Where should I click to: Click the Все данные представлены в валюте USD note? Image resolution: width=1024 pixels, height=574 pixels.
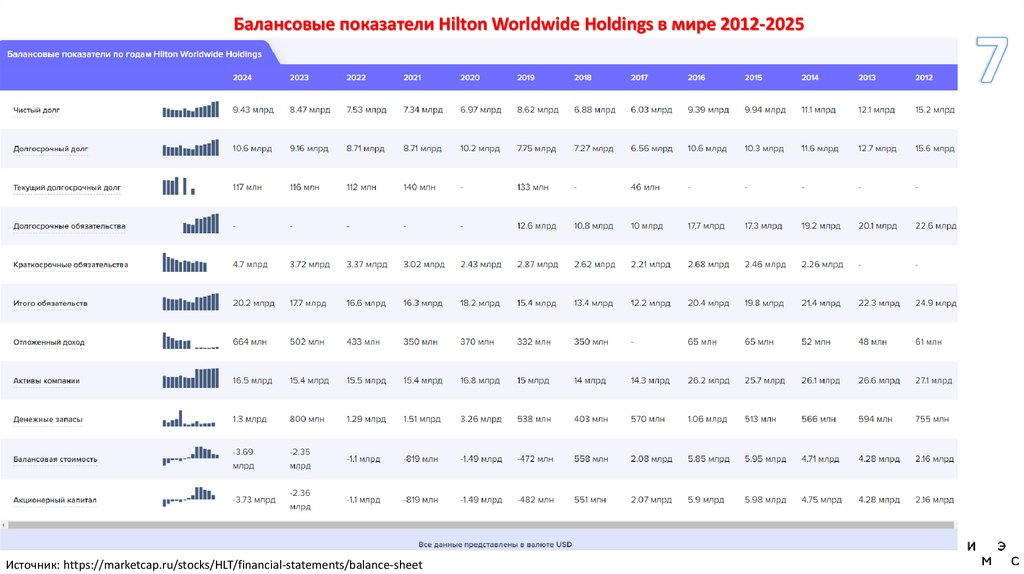click(495, 544)
